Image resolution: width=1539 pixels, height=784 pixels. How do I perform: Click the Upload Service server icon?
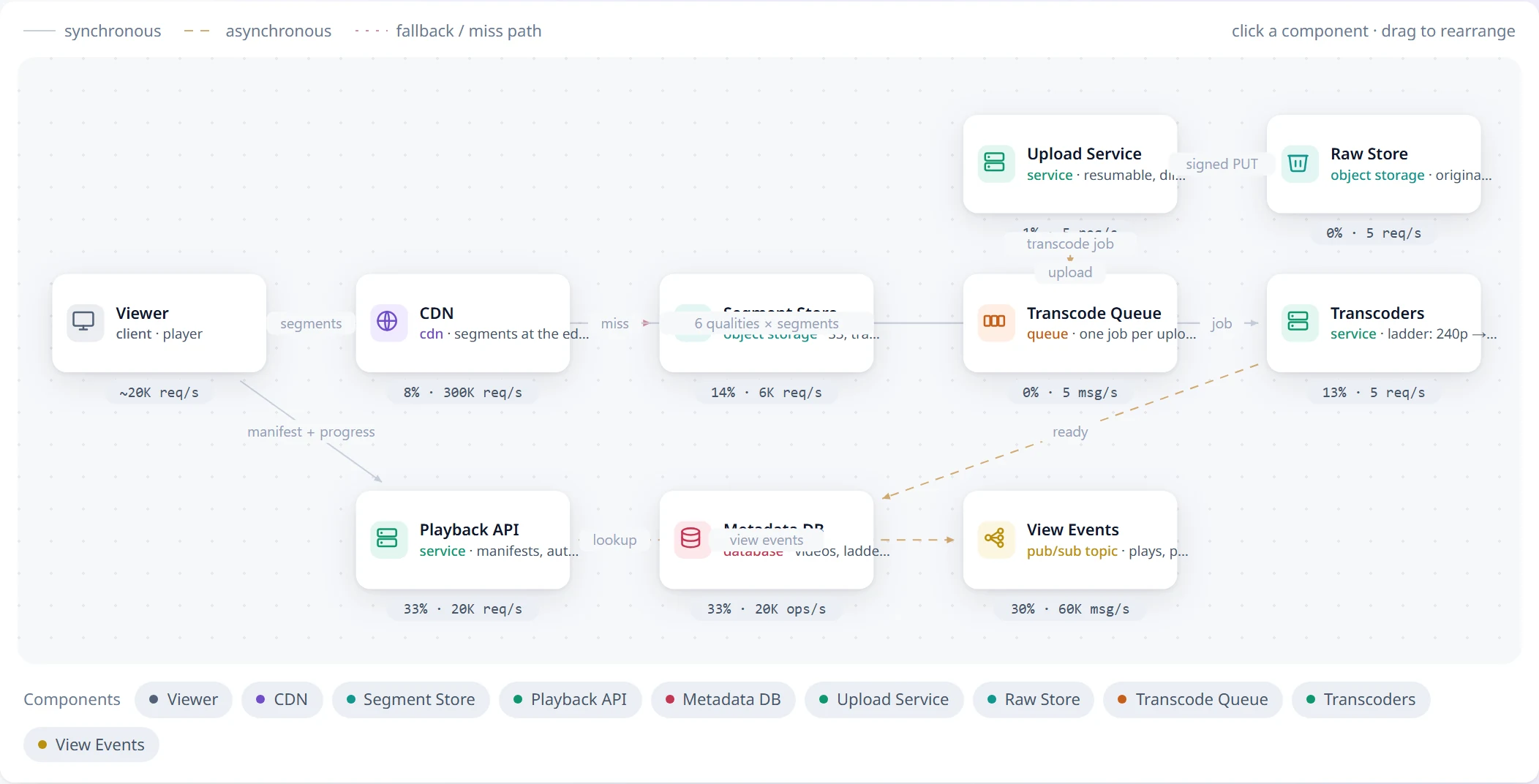(994, 163)
